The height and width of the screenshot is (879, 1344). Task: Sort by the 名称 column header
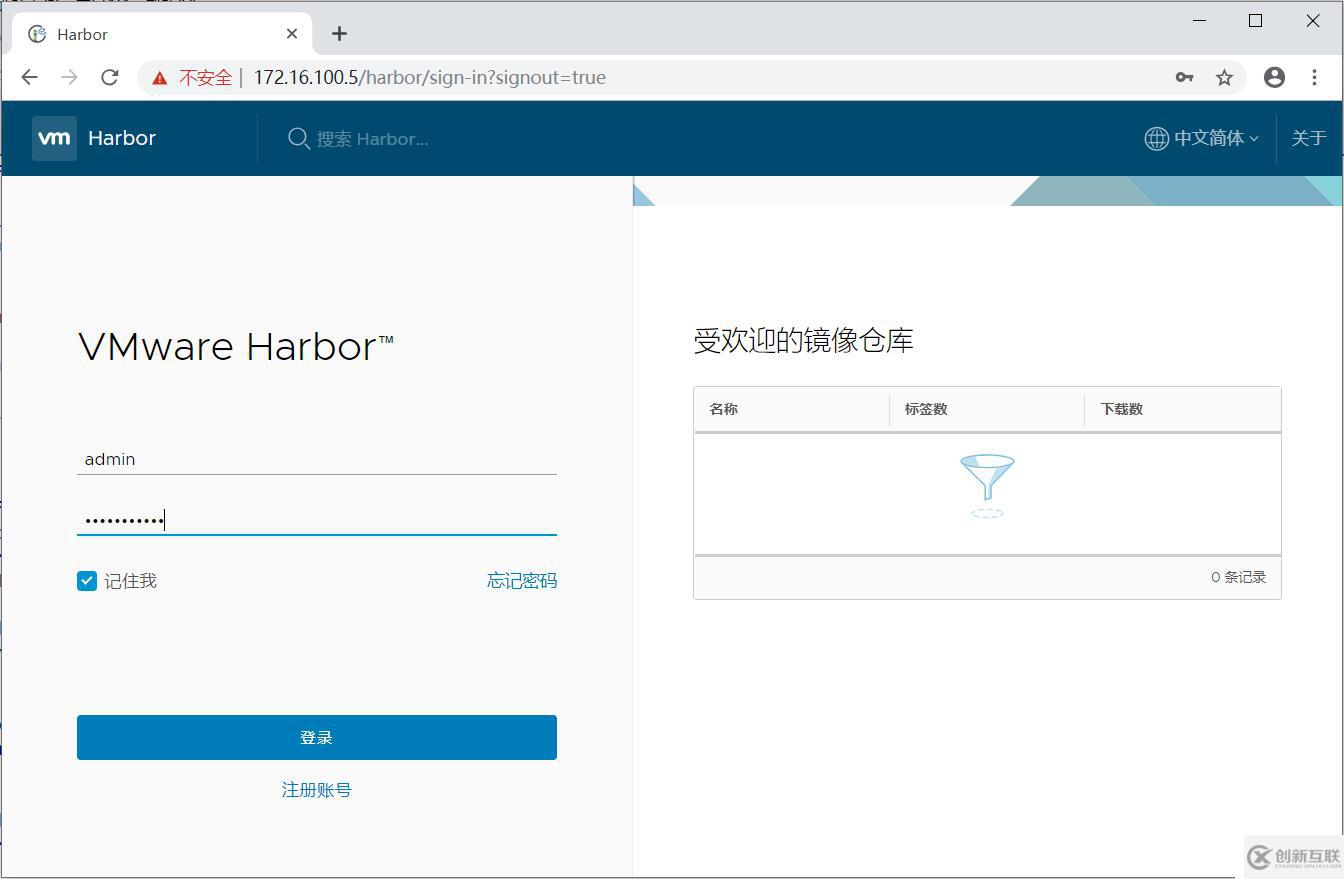pos(724,409)
